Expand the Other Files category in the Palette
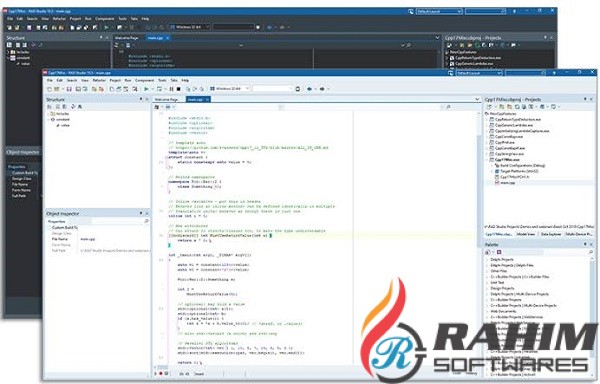 (x=487, y=271)
